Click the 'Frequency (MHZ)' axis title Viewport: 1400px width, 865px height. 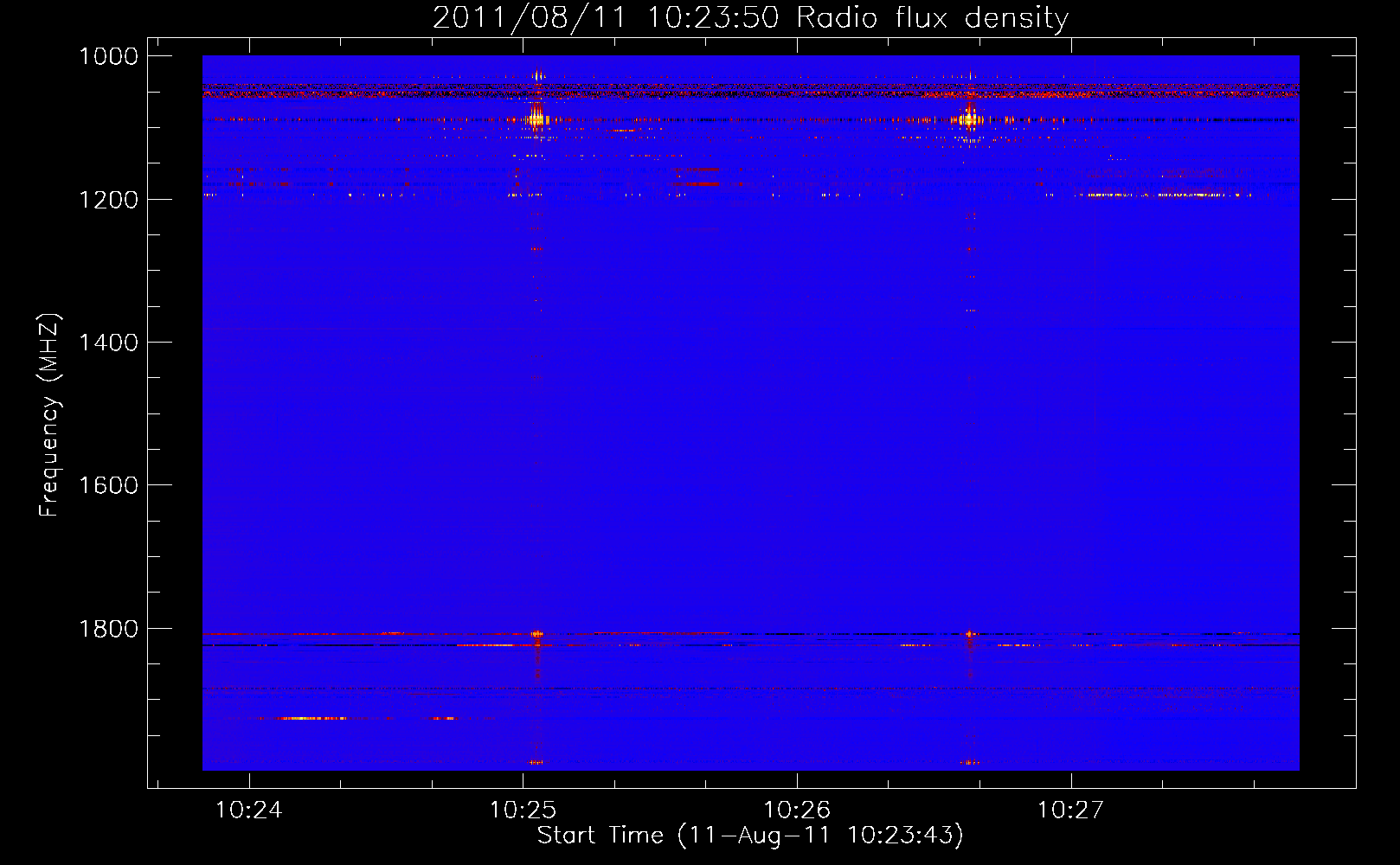pyautogui.click(x=49, y=415)
